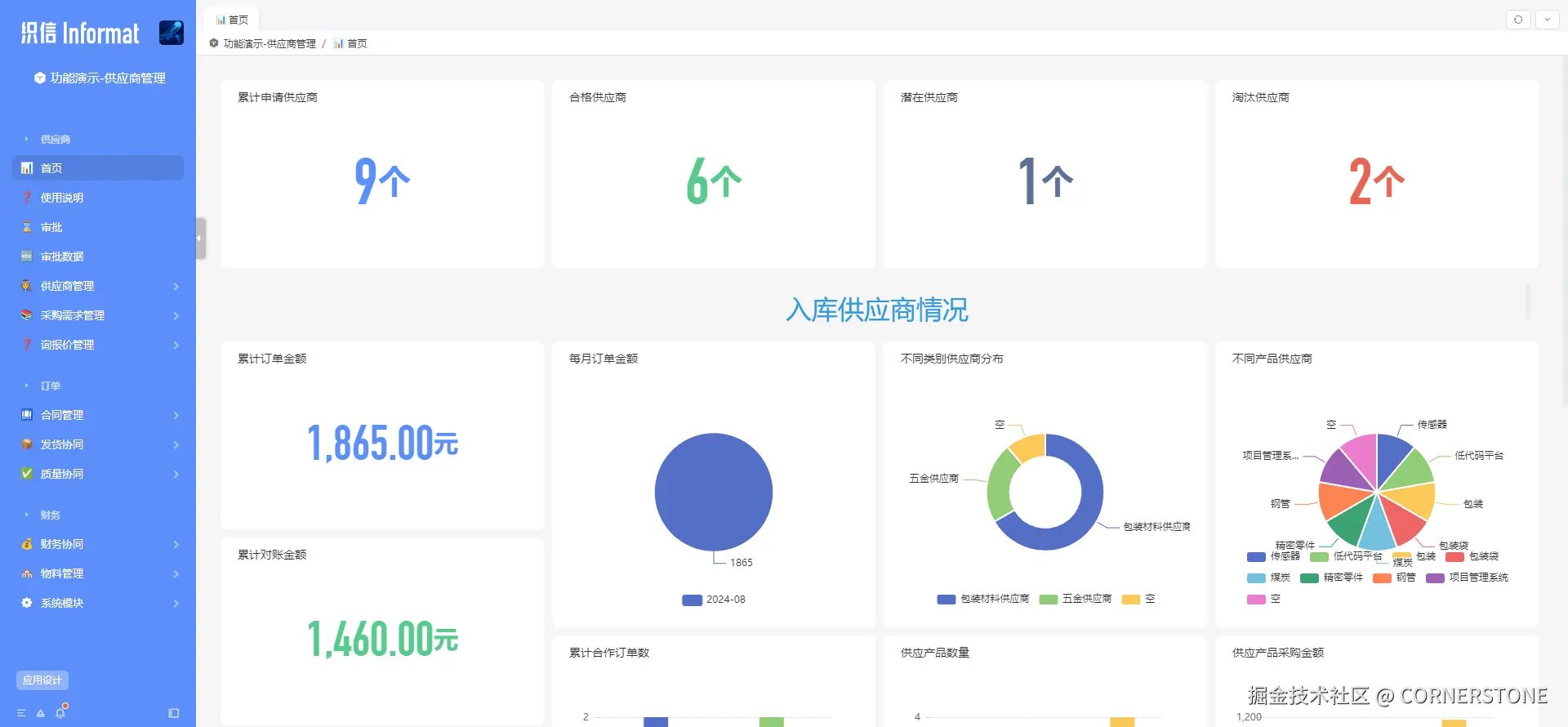Screen dimensions: 1568x727
Task: Click the icon beside 供应商管理
Action: click(x=27, y=286)
